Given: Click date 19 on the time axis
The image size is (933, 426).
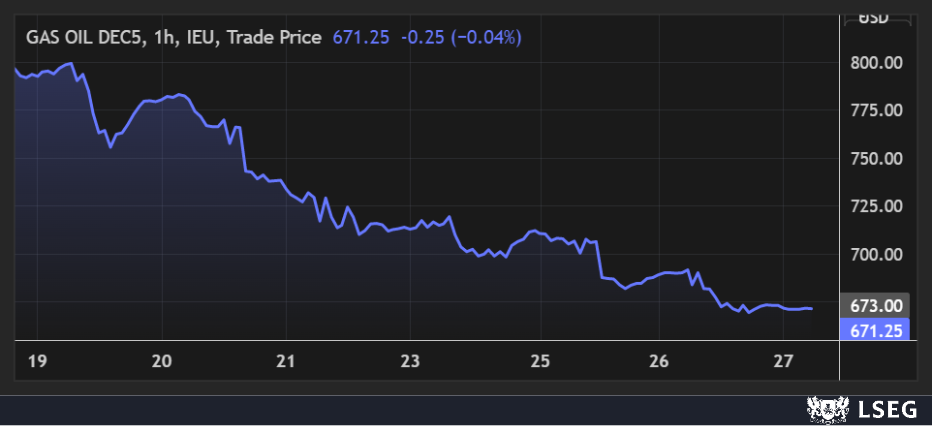Looking at the screenshot, I should (x=37, y=360).
